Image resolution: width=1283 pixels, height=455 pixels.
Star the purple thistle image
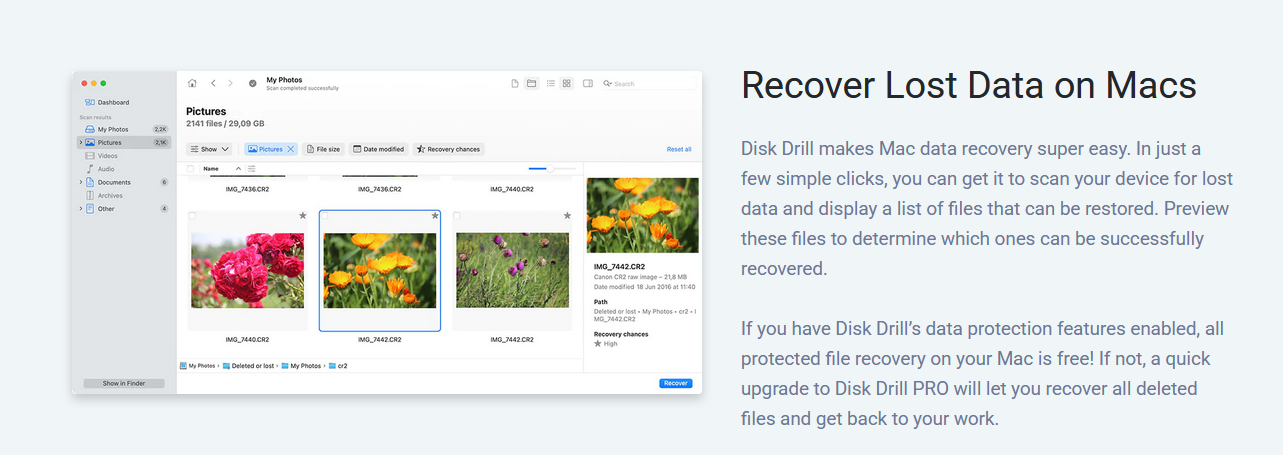(567, 216)
